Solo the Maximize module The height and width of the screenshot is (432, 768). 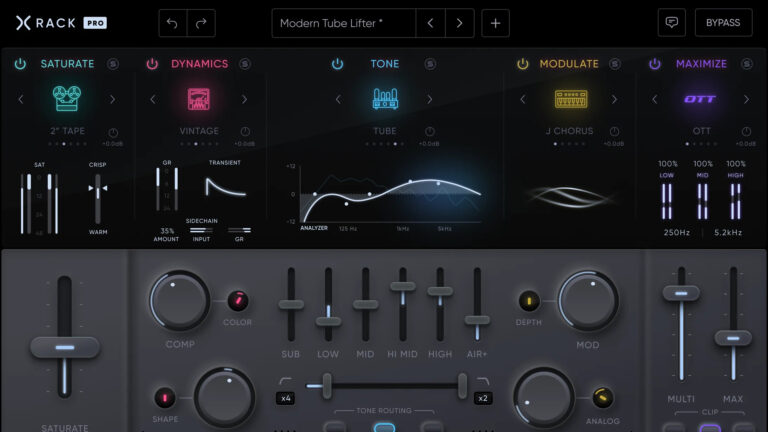746,64
